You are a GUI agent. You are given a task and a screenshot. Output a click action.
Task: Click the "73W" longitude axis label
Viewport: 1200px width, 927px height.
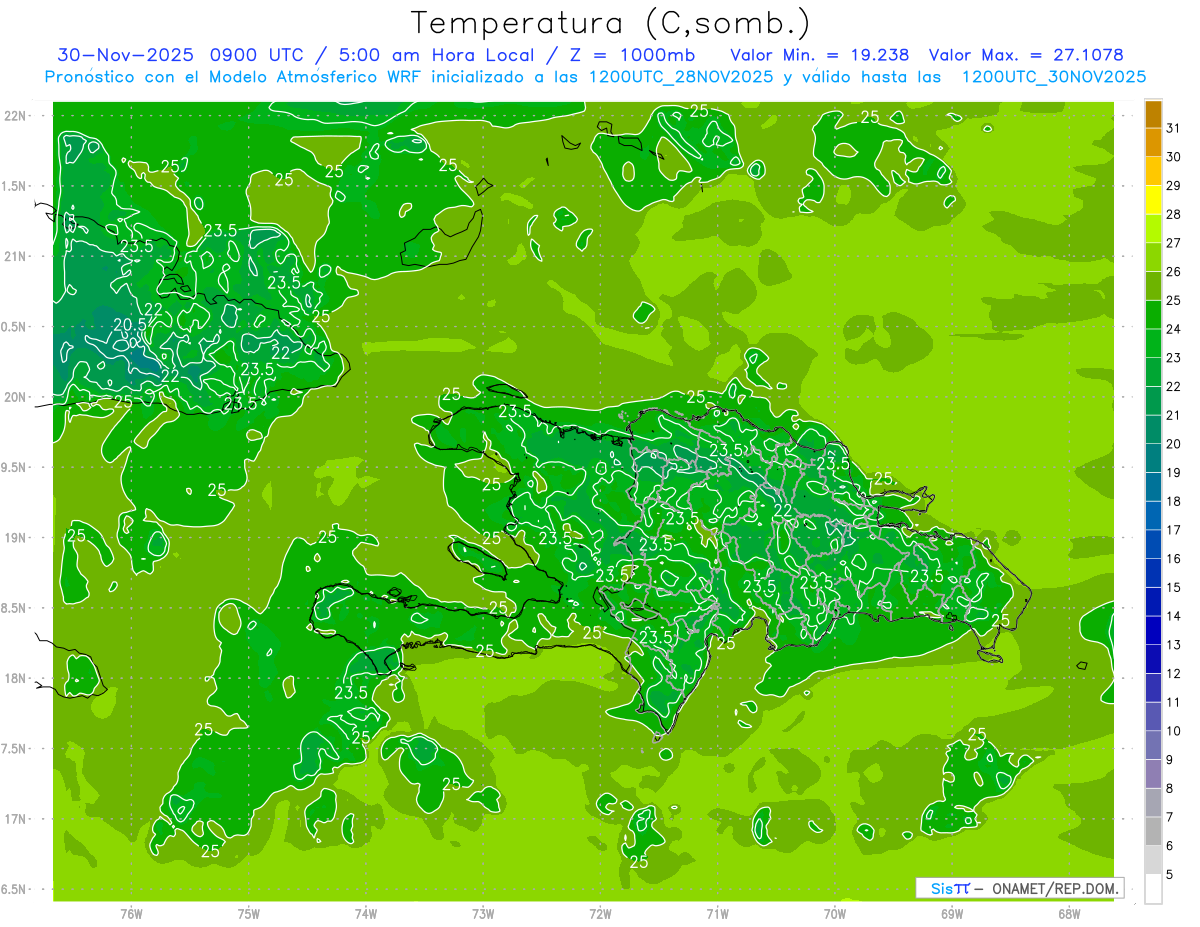click(x=483, y=913)
